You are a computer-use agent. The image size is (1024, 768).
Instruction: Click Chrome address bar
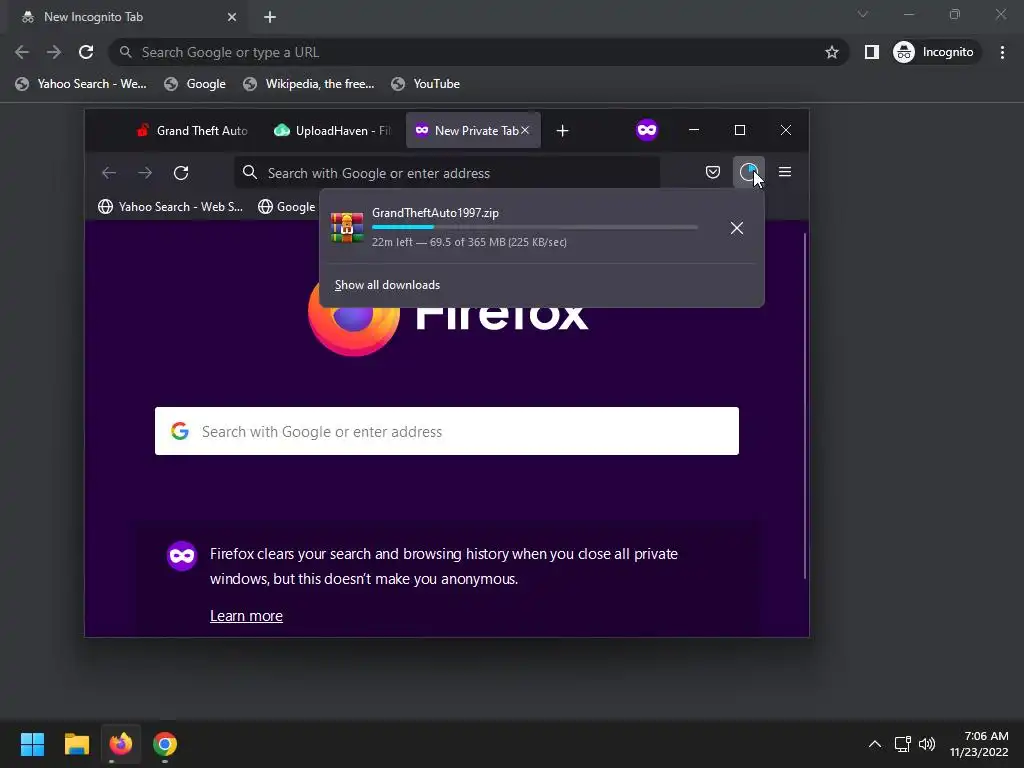478,52
